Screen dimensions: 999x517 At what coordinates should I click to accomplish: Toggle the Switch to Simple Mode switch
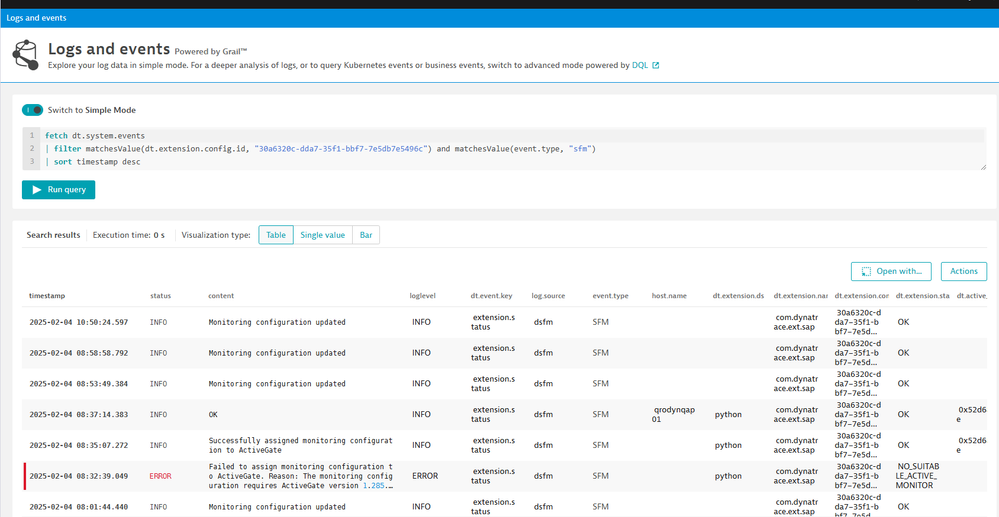click(33, 110)
